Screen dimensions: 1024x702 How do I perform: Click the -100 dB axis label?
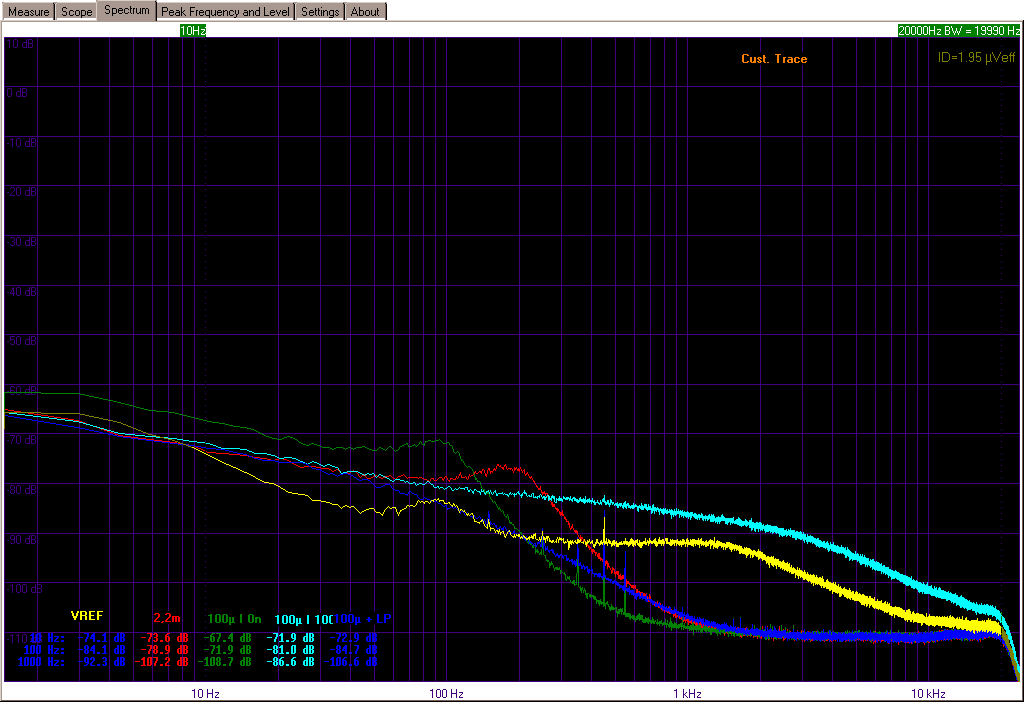(x=24, y=589)
